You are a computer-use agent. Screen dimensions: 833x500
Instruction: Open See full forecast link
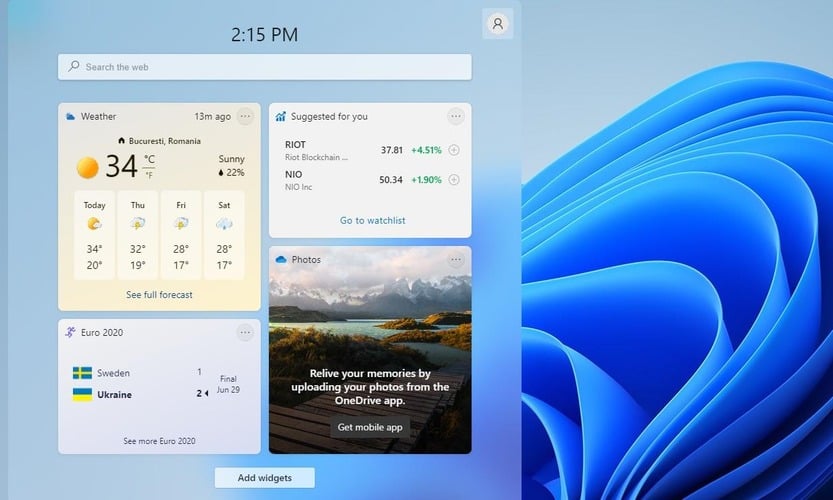[159, 294]
